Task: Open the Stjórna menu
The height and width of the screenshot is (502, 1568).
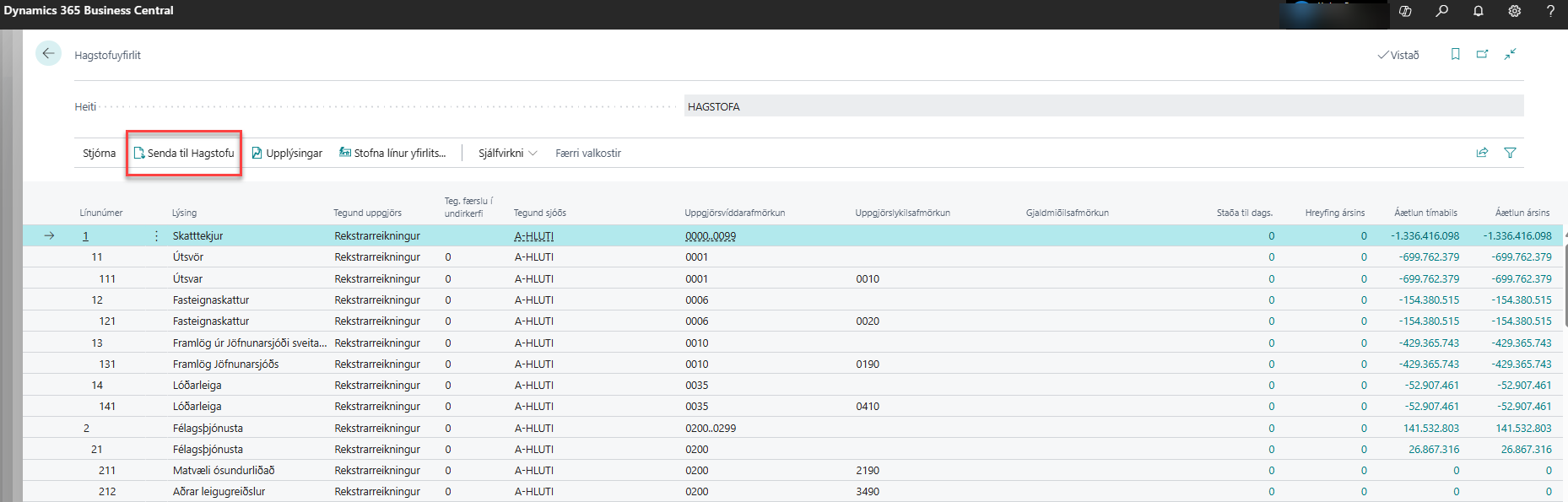Action: point(99,153)
